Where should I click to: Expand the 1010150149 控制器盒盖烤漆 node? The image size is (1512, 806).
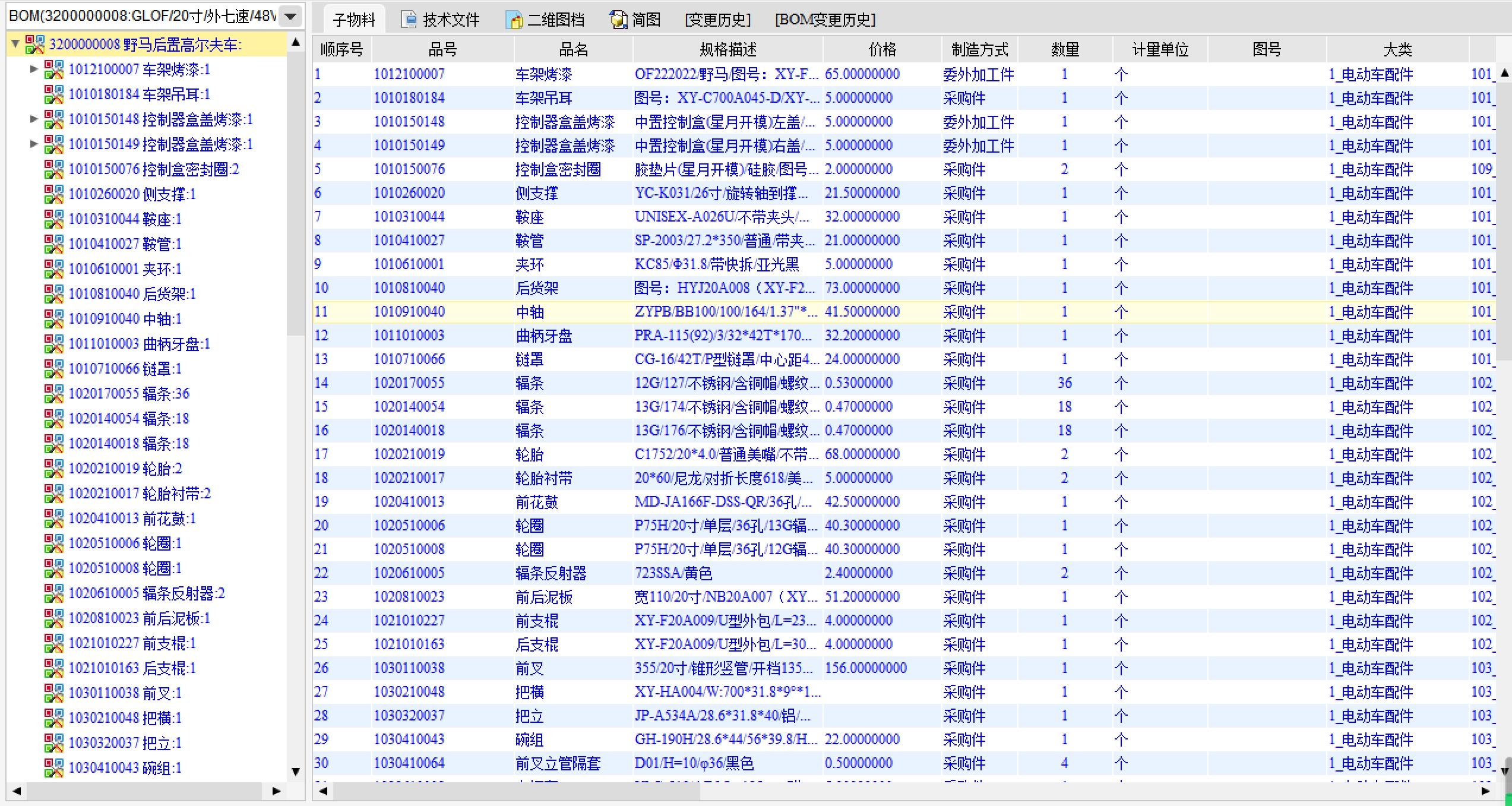[x=34, y=144]
